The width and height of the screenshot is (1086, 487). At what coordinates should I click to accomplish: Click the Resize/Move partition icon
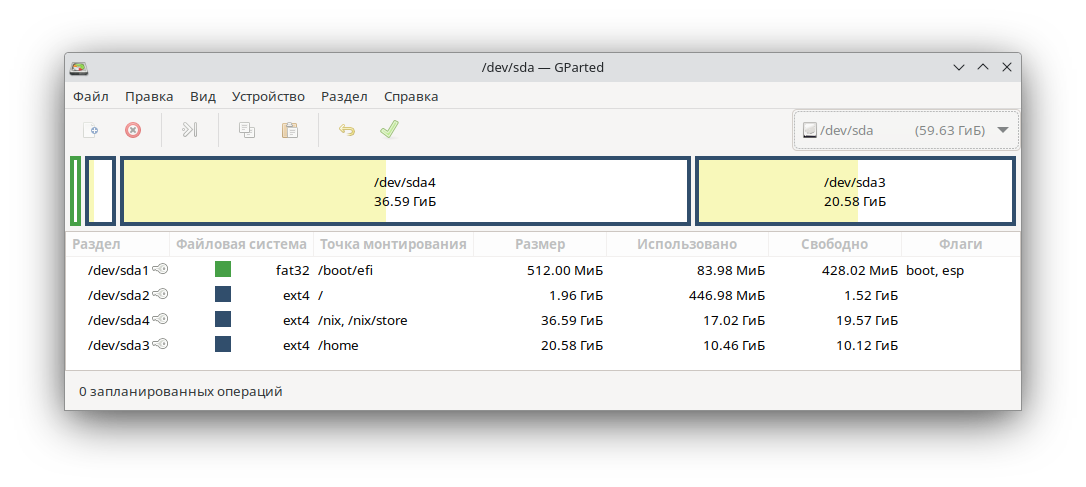(189, 130)
